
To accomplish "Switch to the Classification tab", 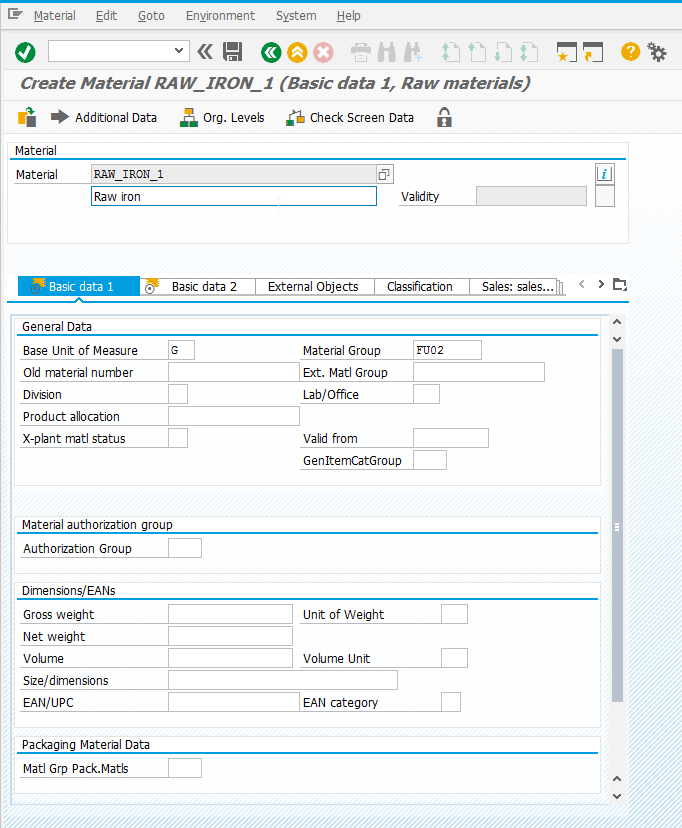I will tap(421, 286).
